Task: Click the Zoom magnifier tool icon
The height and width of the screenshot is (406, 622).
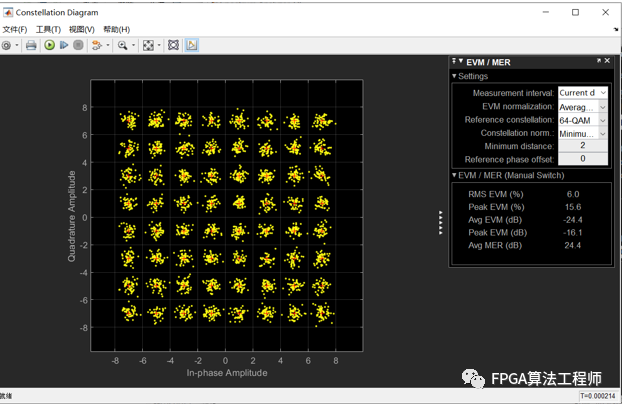Action: click(122, 45)
